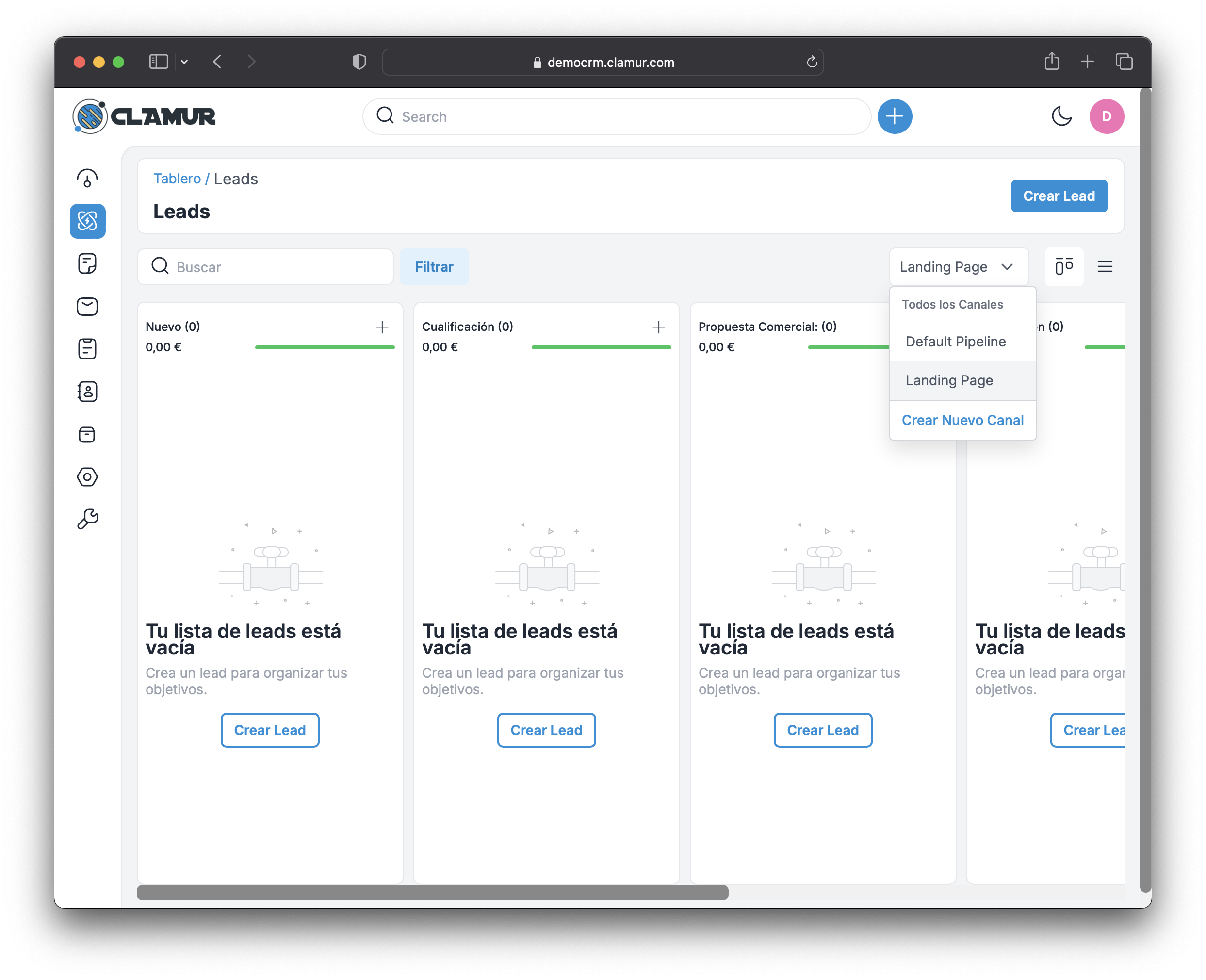This screenshot has height=980, width=1206.
Task: Click the top-right Crear Lead button
Action: pos(1059,196)
